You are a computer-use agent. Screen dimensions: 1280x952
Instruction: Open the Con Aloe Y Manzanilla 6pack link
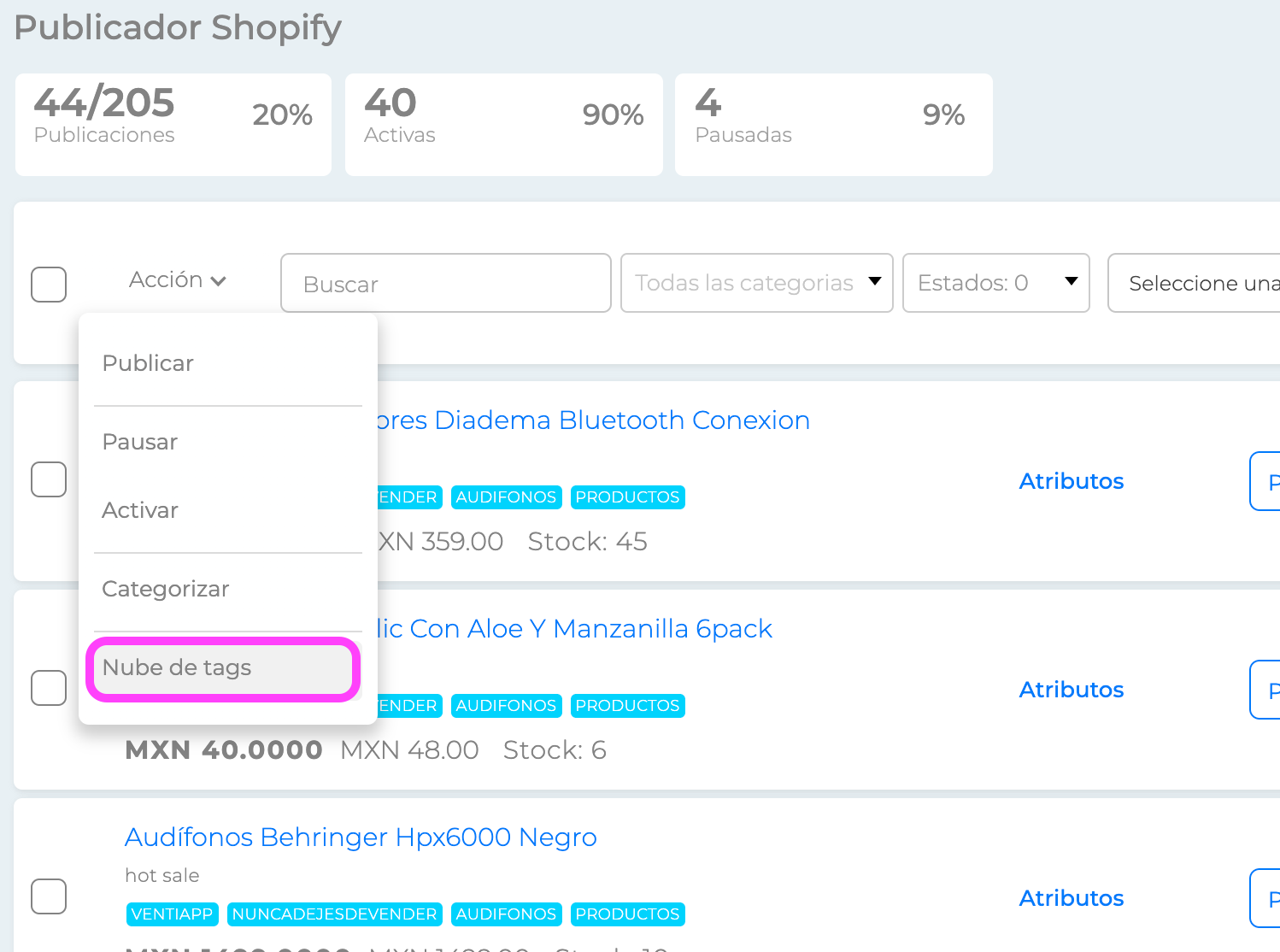574,629
